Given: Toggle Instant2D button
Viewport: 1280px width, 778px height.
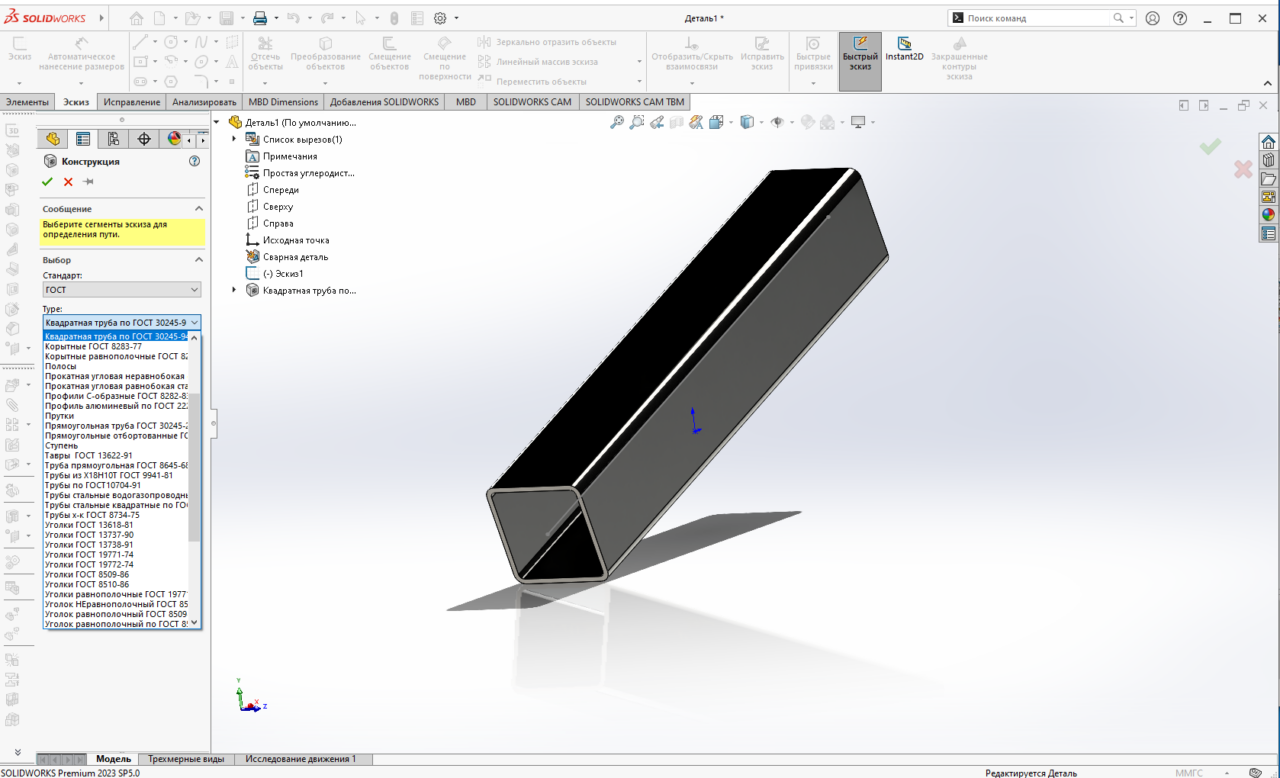Looking at the screenshot, I should coord(904,50).
